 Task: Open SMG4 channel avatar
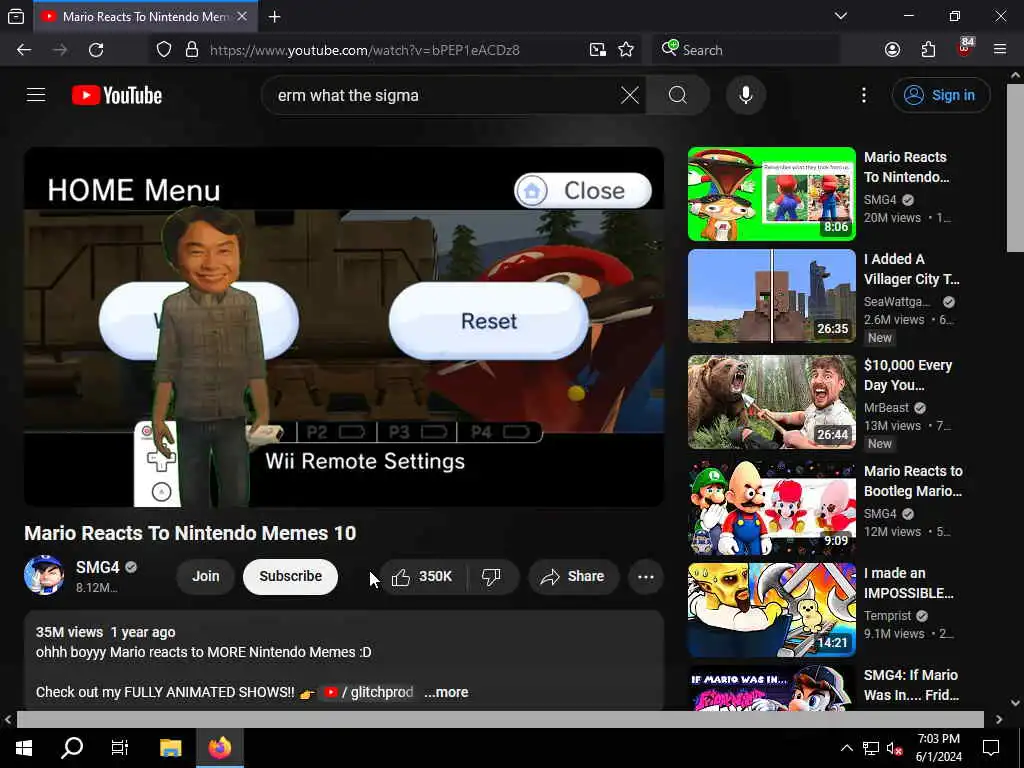(x=44, y=575)
